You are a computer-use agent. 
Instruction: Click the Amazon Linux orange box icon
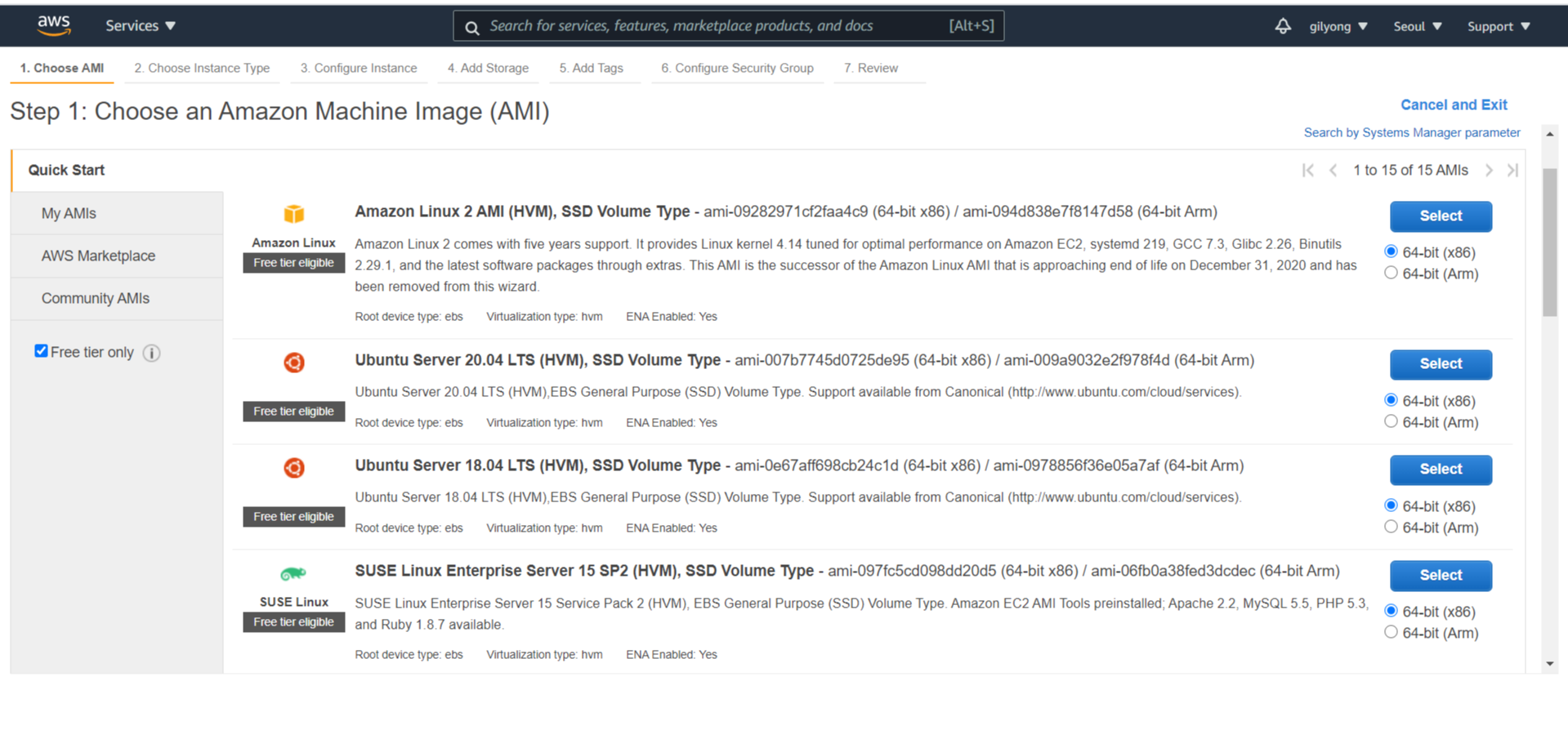click(294, 214)
